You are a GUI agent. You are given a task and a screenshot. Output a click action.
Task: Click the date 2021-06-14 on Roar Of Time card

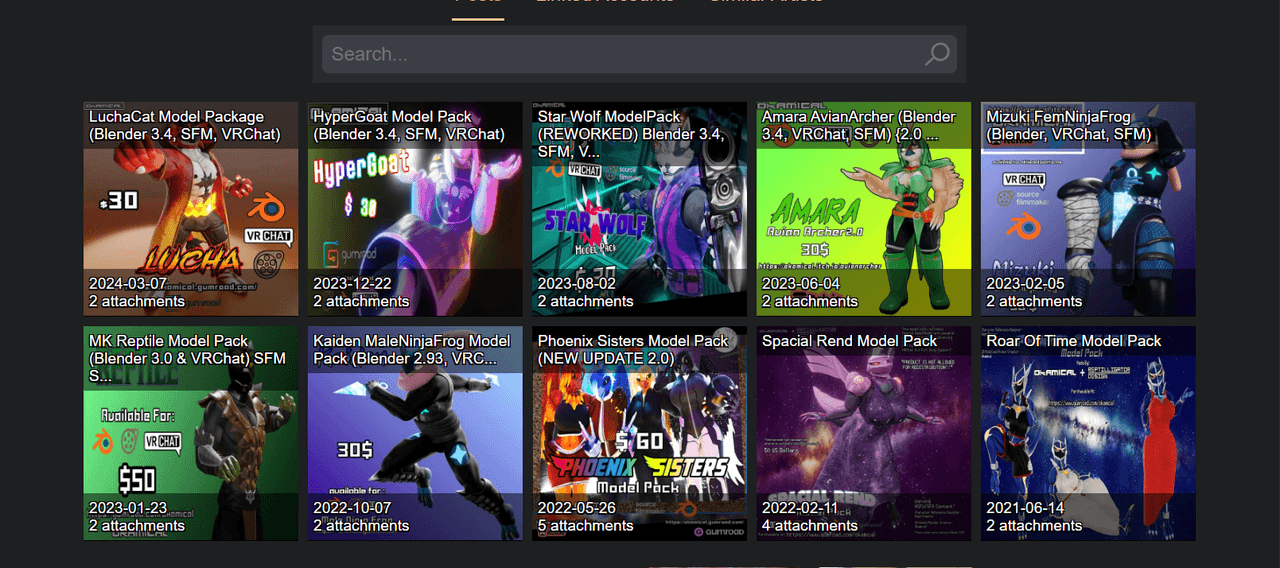click(x=1025, y=508)
